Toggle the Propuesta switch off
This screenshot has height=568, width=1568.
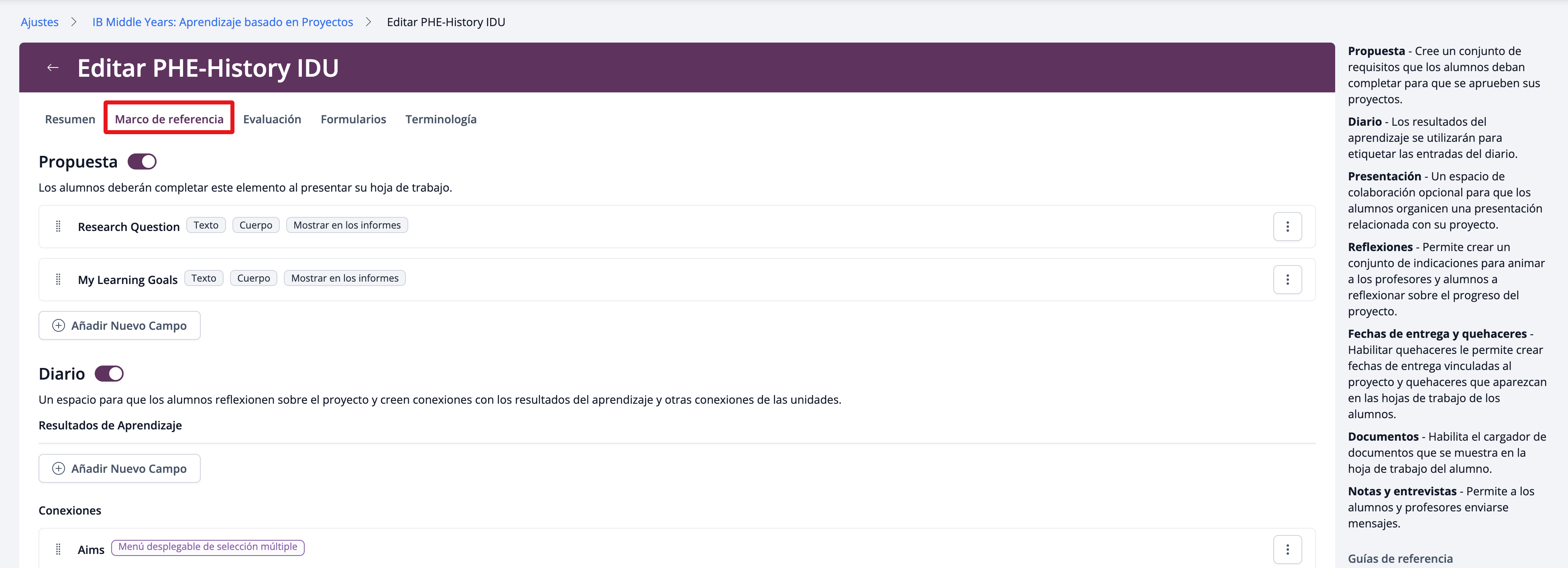pos(142,162)
